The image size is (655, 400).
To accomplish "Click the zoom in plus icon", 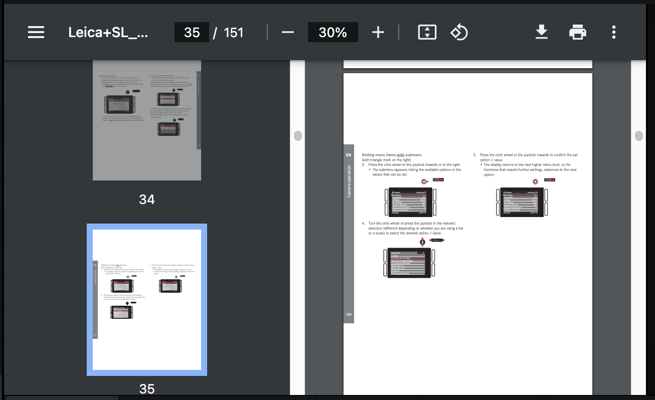I will tap(378, 32).
